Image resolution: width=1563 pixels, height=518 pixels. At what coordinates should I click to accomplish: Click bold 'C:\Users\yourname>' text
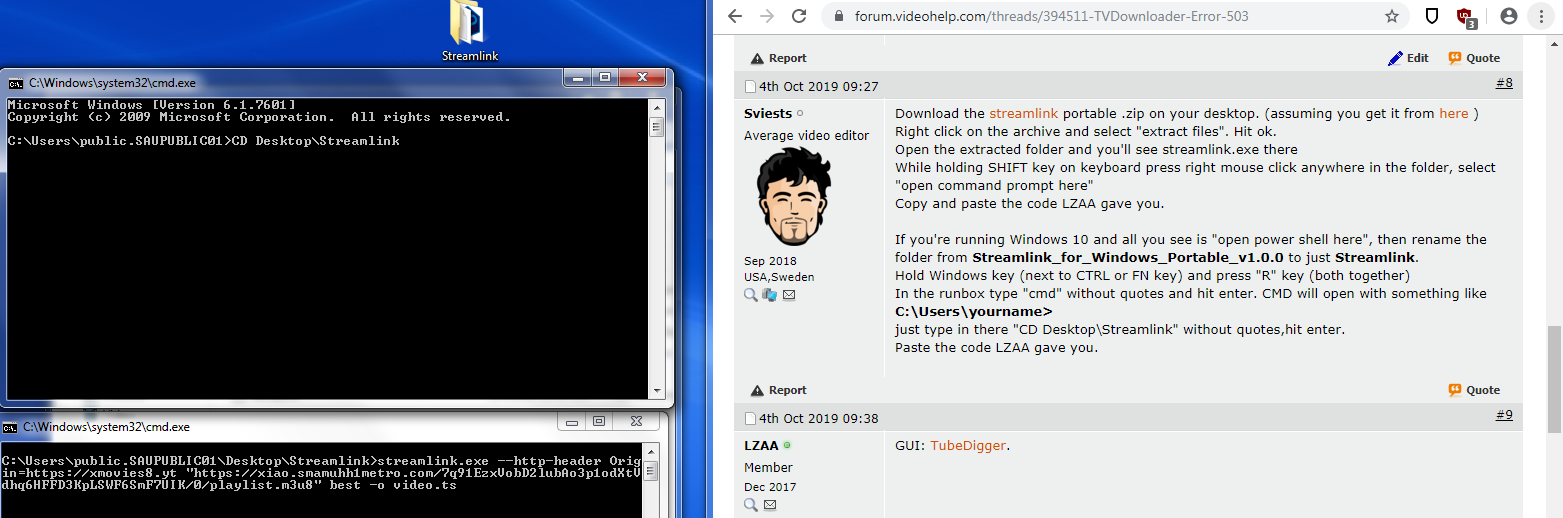[973, 311]
